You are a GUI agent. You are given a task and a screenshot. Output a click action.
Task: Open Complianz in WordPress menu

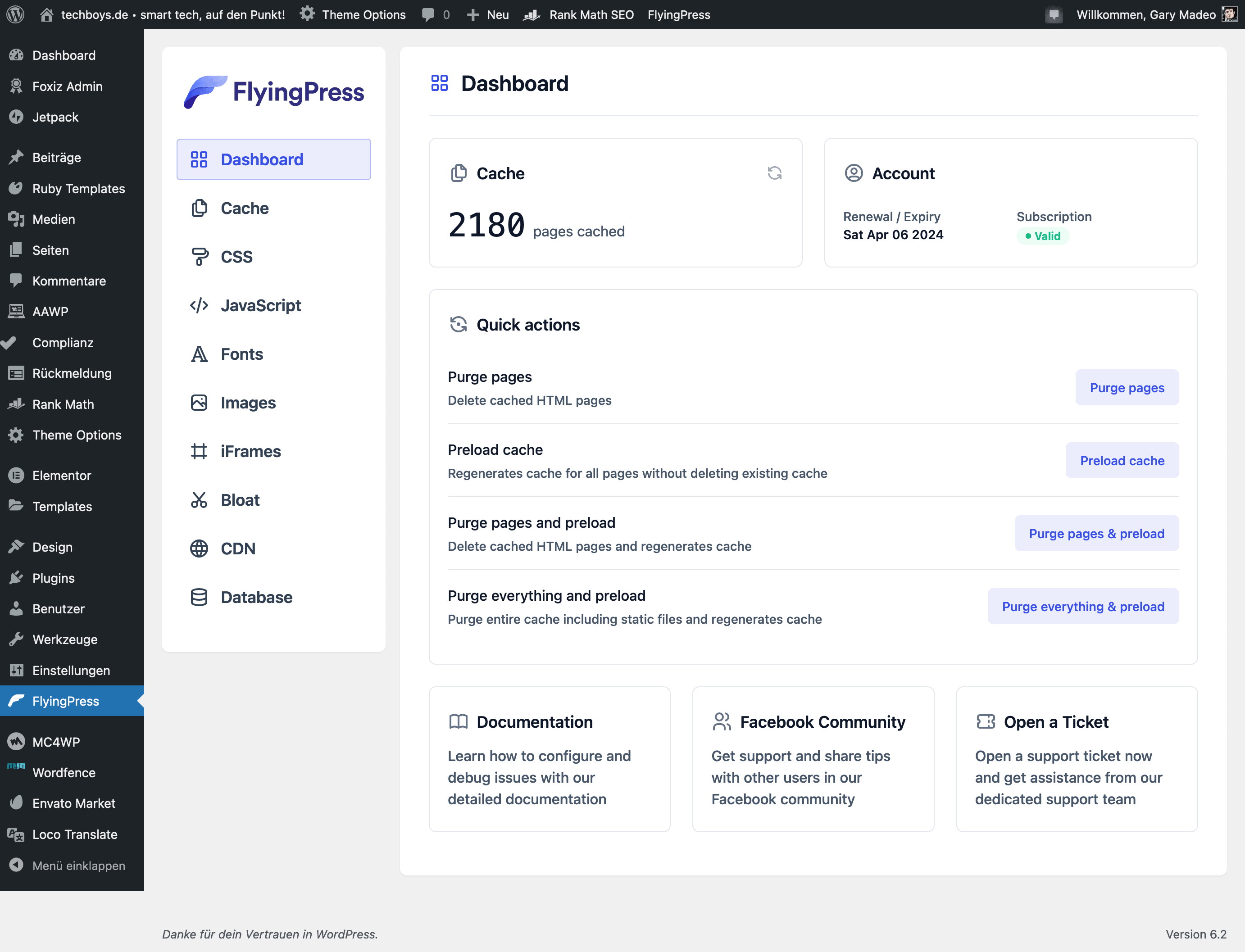coord(72,342)
